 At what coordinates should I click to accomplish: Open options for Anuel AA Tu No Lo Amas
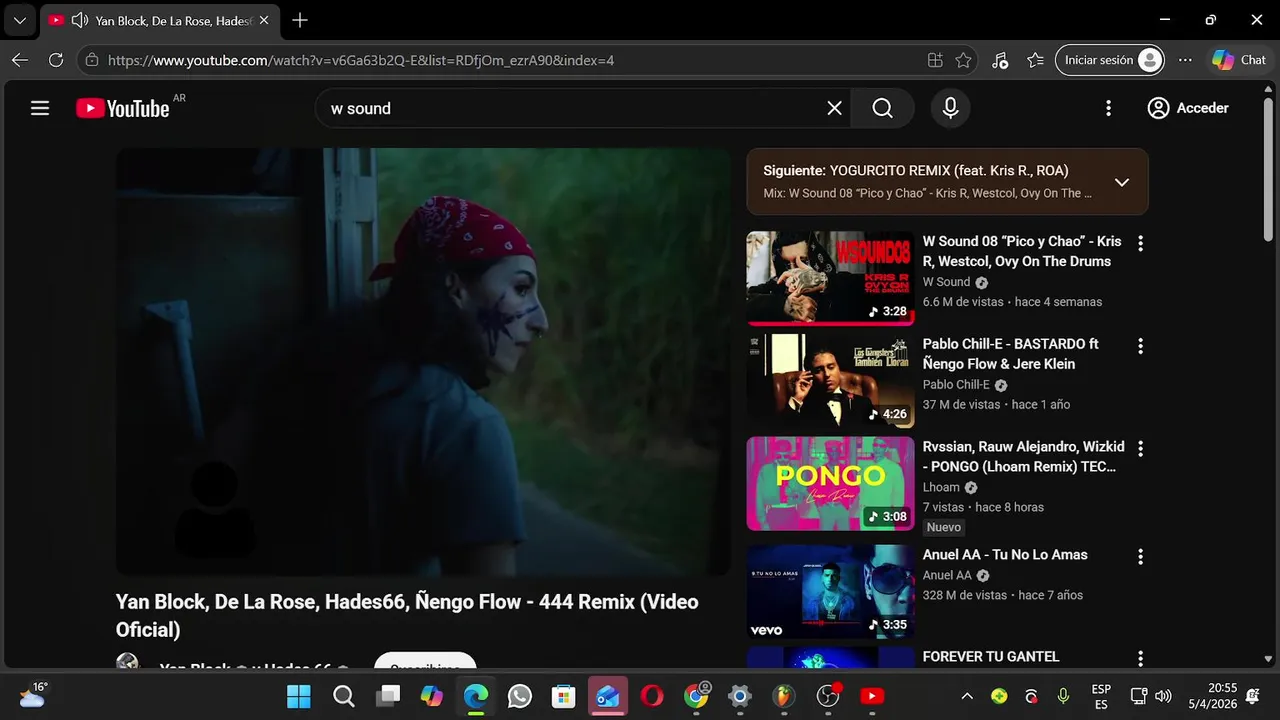pyautogui.click(x=1140, y=557)
